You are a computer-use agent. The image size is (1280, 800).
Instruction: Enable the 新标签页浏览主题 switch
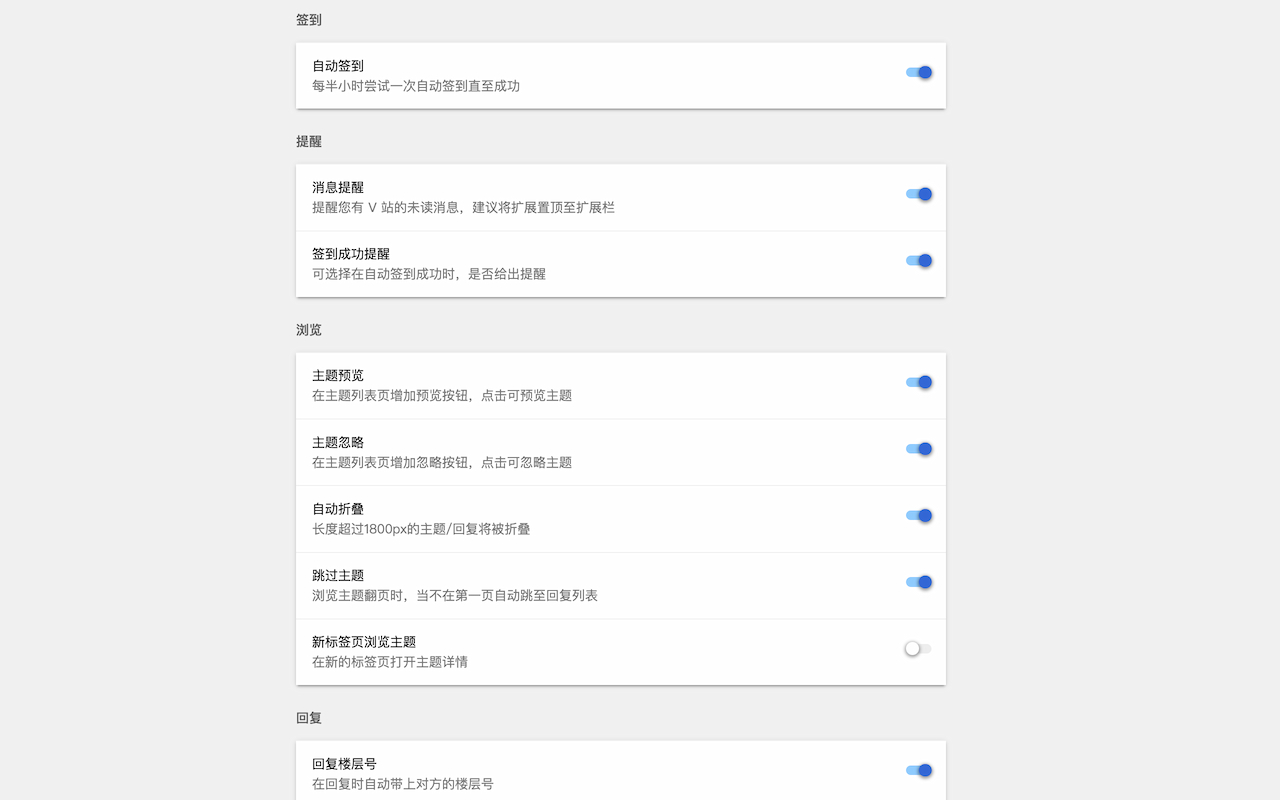coord(919,648)
